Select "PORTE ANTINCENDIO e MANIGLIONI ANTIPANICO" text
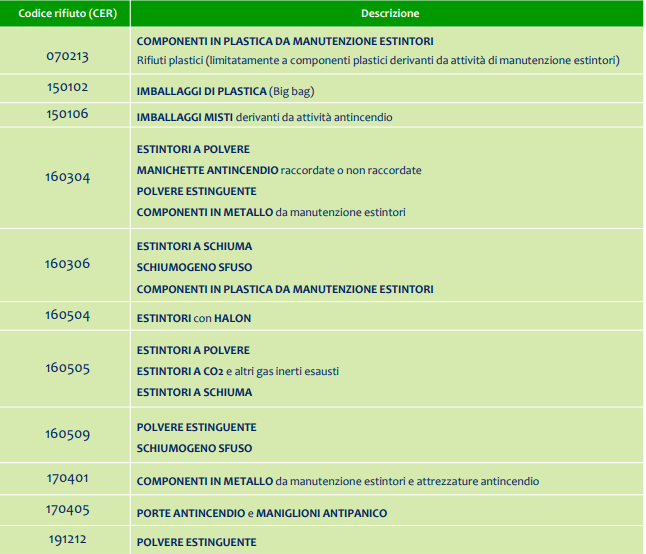This screenshot has height=554, width=646. (x=261, y=513)
